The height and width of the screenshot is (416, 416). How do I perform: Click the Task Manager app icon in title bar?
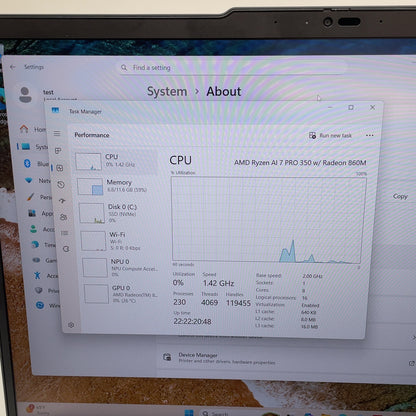55,110
